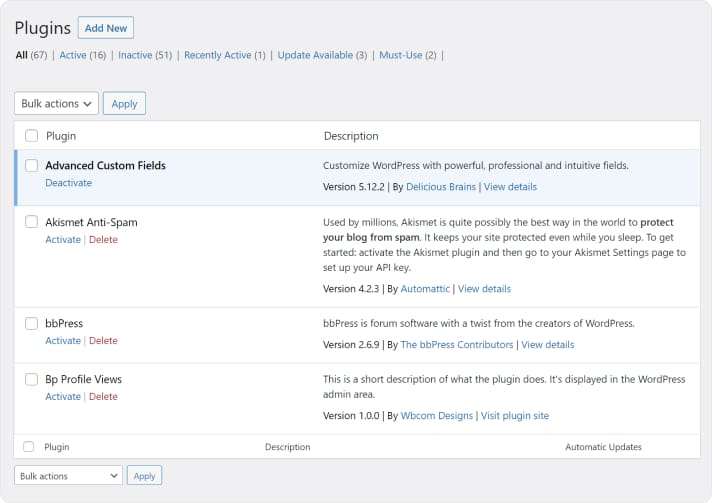The height and width of the screenshot is (503, 712).
Task: Open the bottom Bulk actions dropdown
Action: (68, 476)
